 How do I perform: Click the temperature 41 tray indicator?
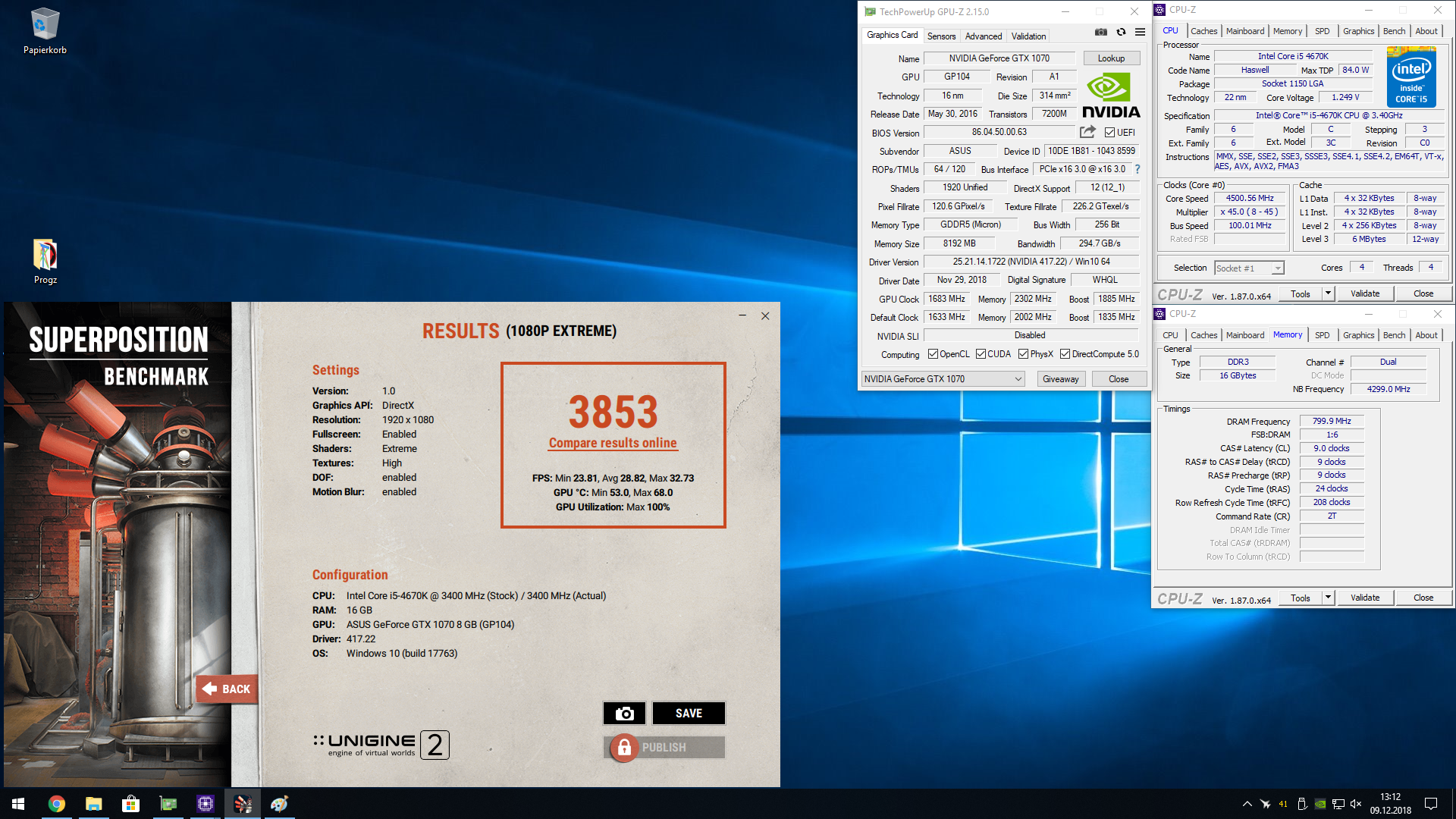point(1283,804)
